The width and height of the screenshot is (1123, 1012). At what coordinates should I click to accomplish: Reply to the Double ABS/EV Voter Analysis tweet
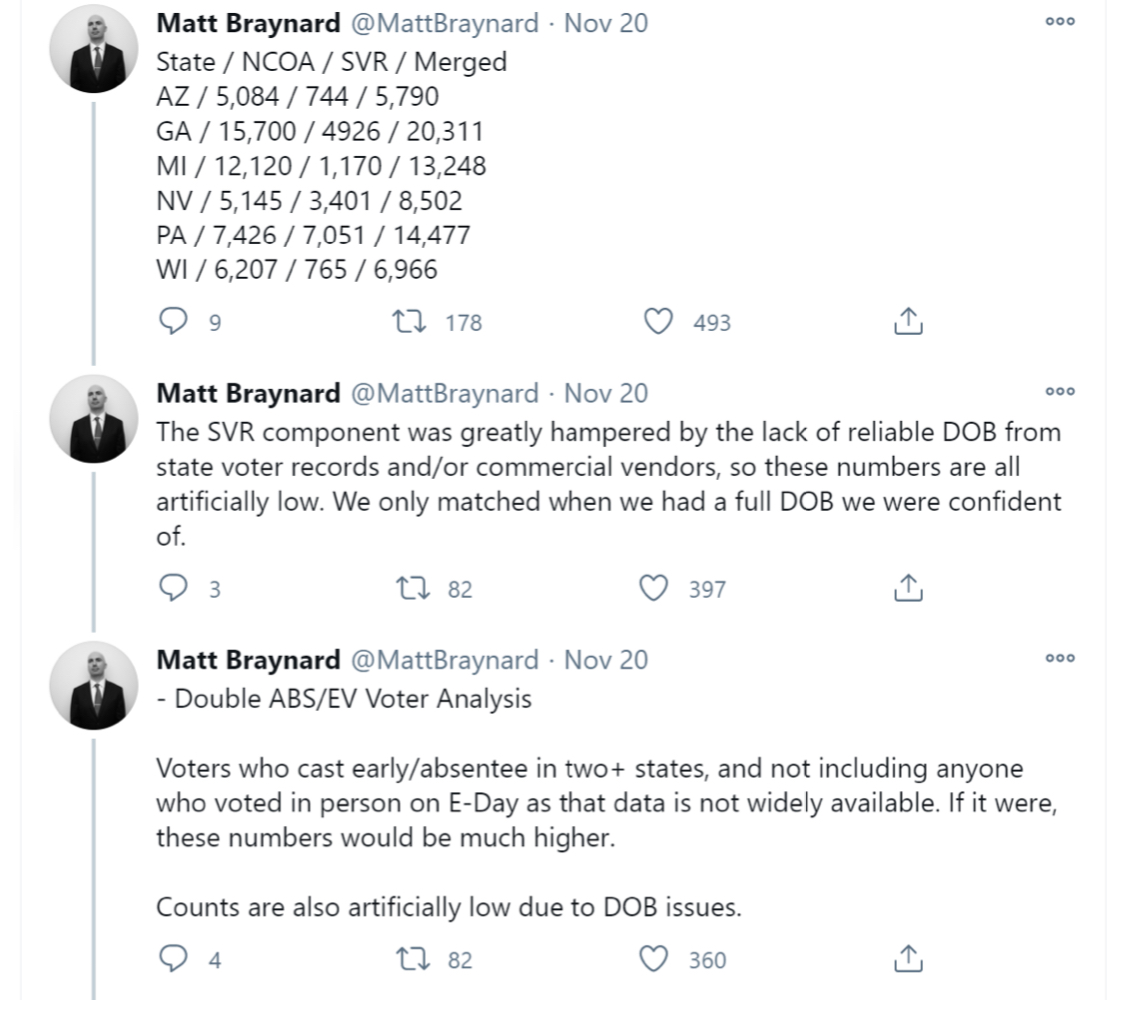173,958
